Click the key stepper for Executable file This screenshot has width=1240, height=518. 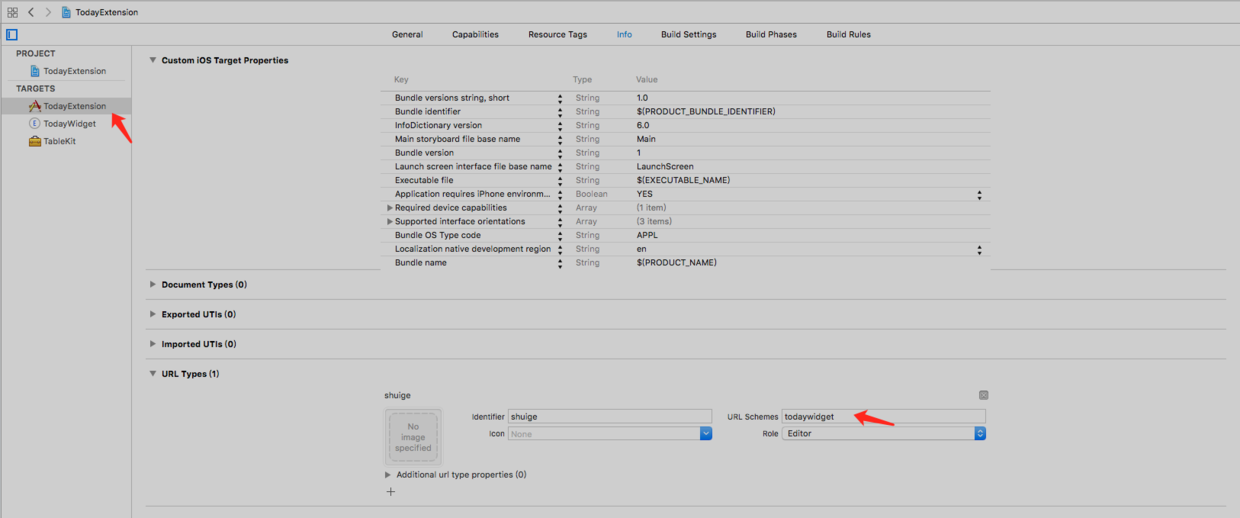point(560,181)
